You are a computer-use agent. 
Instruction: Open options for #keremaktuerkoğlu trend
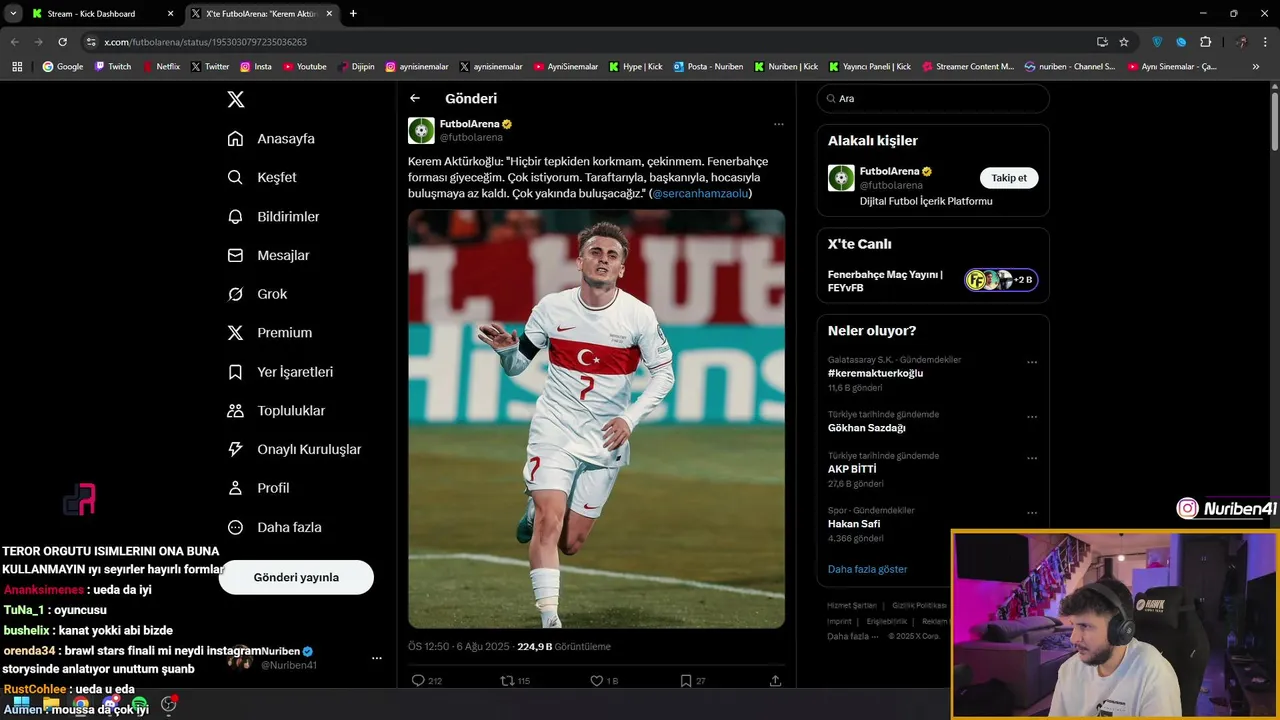pos(1032,362)
